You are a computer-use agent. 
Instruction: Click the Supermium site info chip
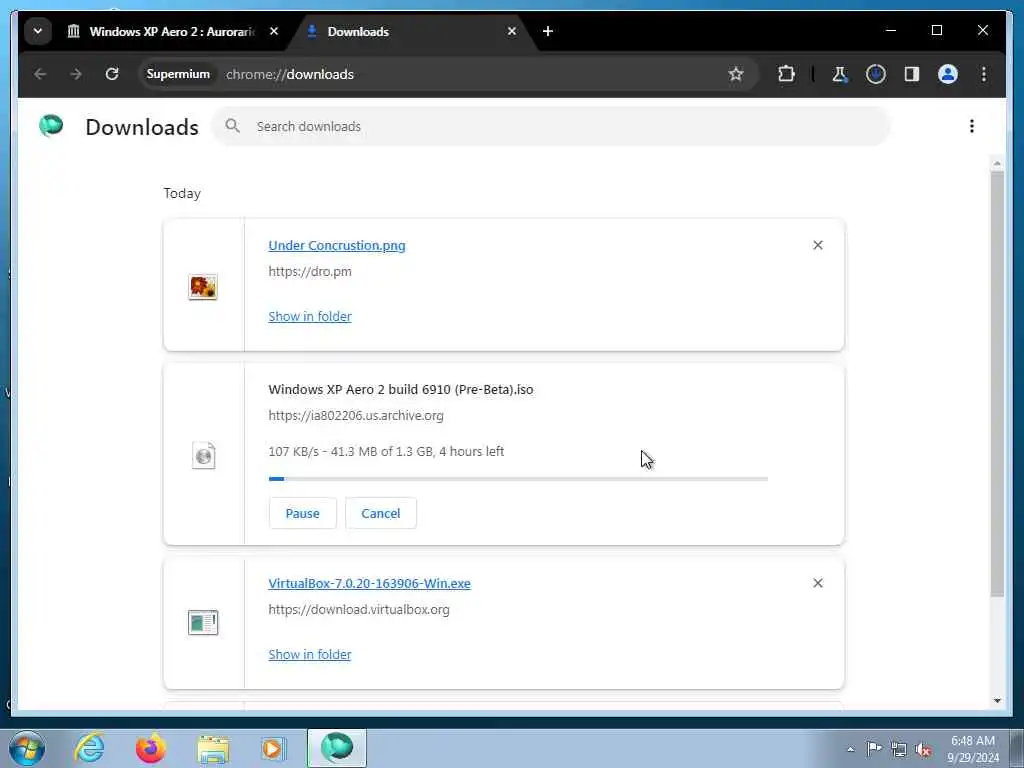click(178, 74)
